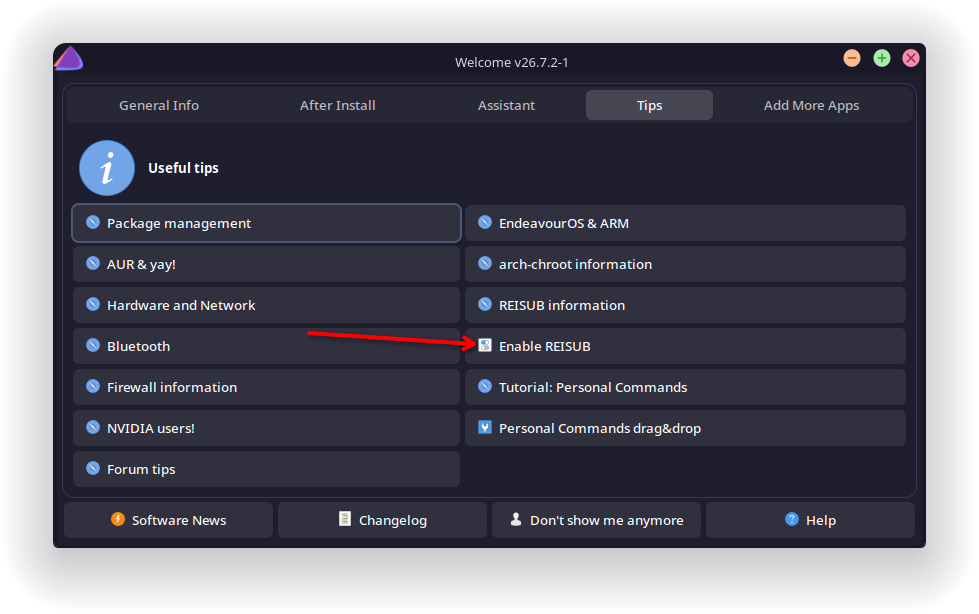The image size is (979, 614).
Task: Open the Firewall information tip
Action: click(267, 387)
